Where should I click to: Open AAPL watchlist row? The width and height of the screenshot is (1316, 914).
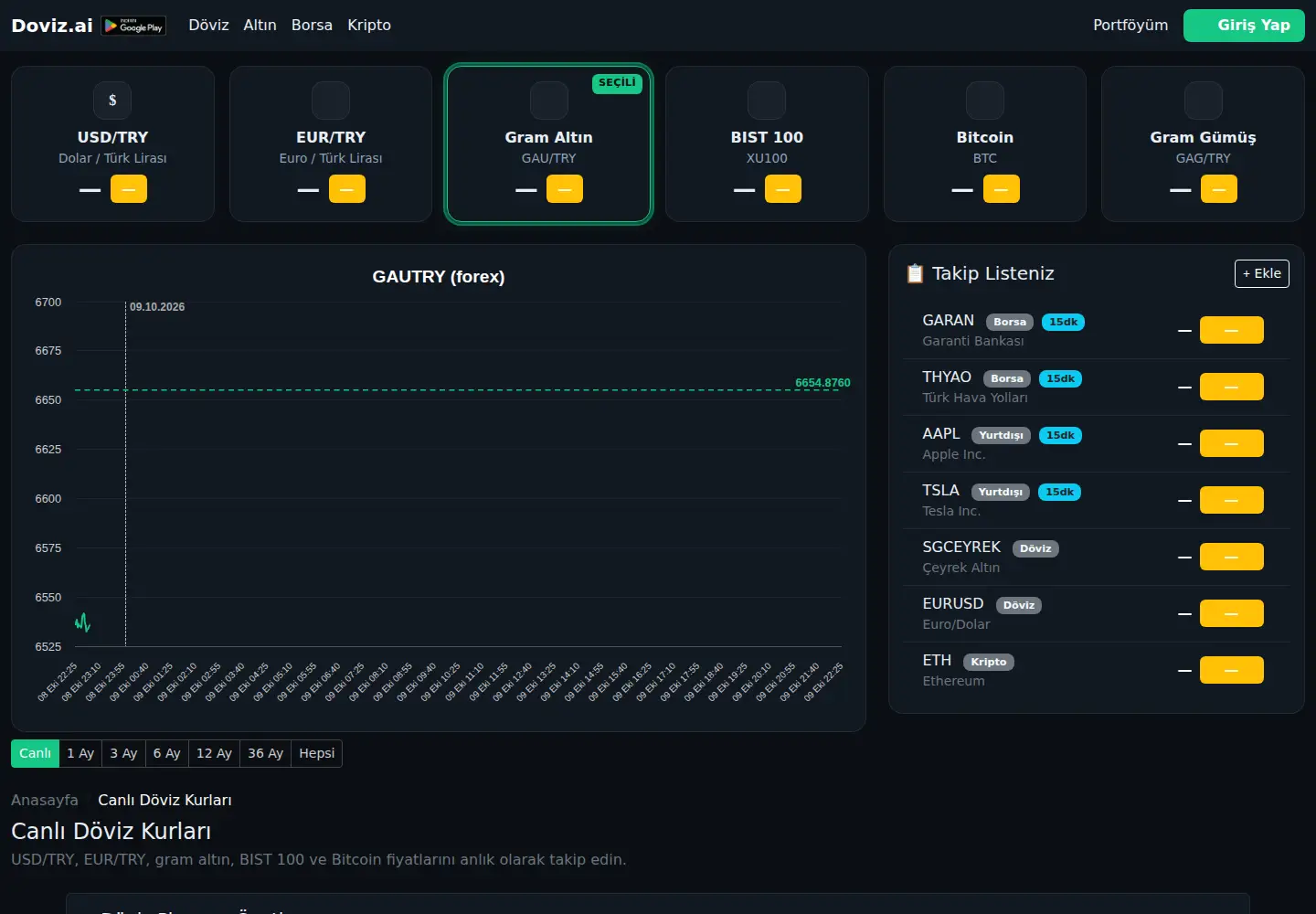point(1096,443)
